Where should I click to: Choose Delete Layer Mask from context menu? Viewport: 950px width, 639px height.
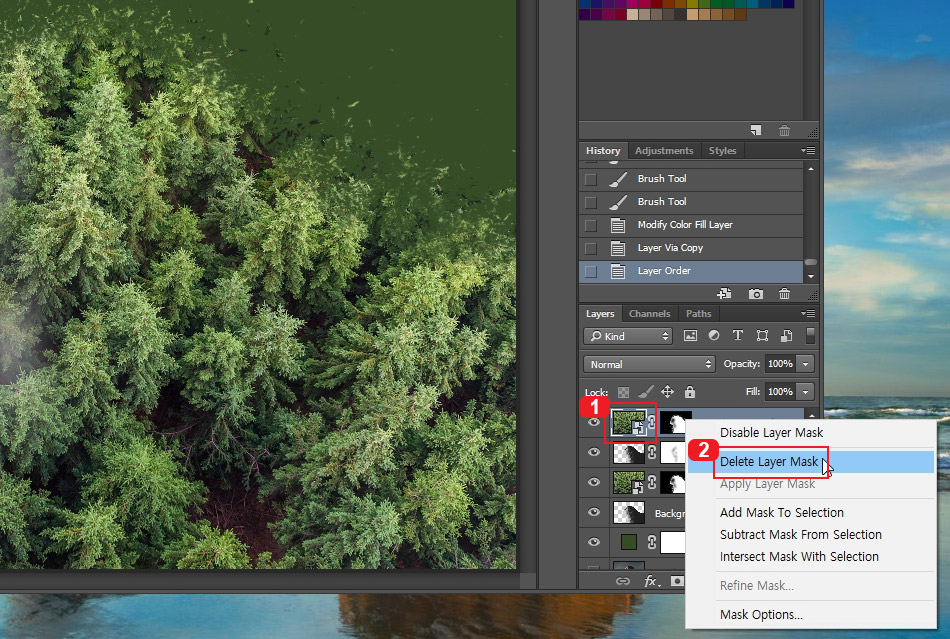pos(811,462)
